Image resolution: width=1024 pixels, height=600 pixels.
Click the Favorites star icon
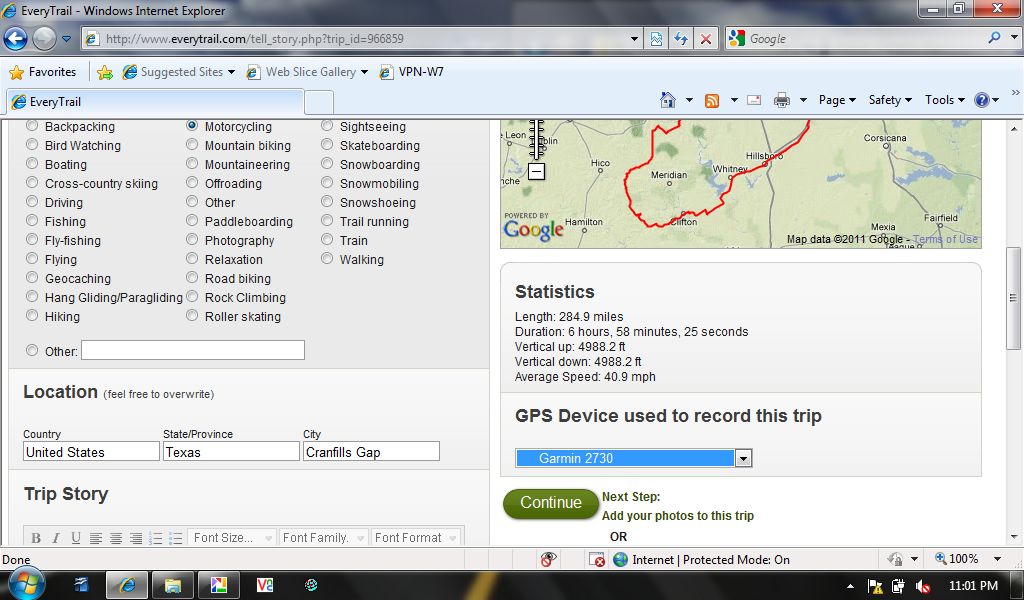tap(16, 72)
